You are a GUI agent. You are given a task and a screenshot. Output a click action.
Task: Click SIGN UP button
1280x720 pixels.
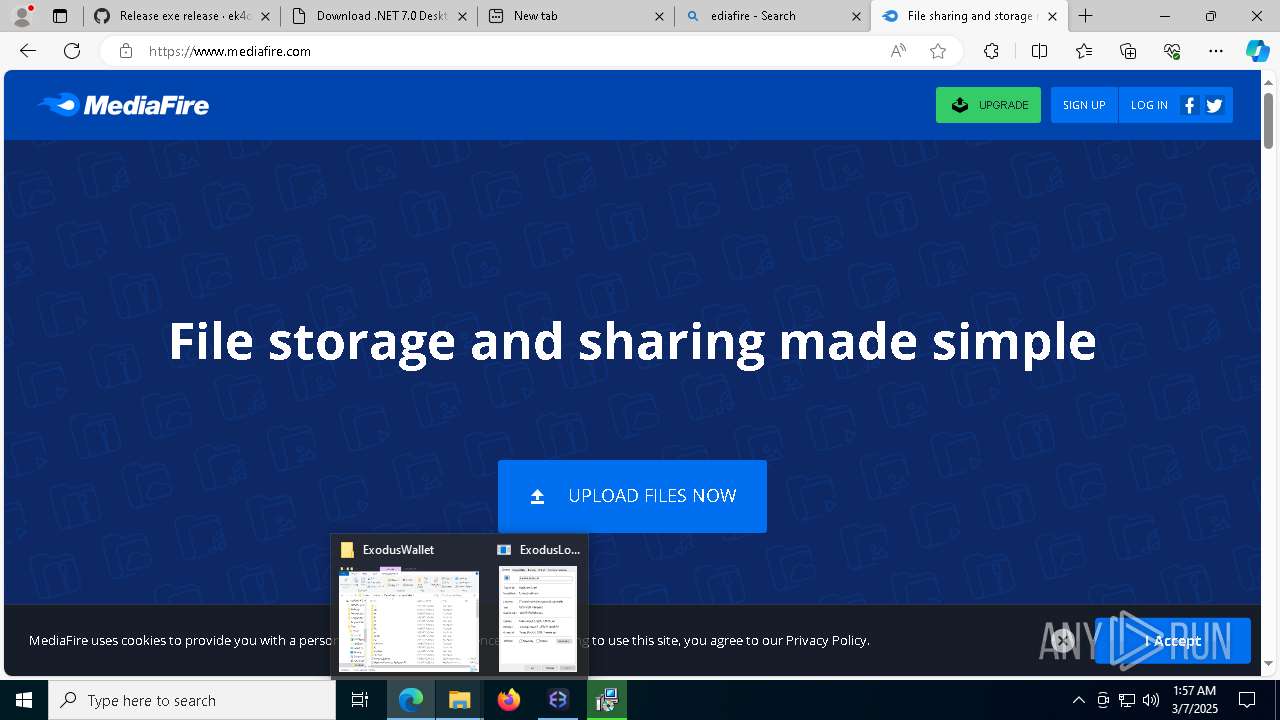[1084, 105]
